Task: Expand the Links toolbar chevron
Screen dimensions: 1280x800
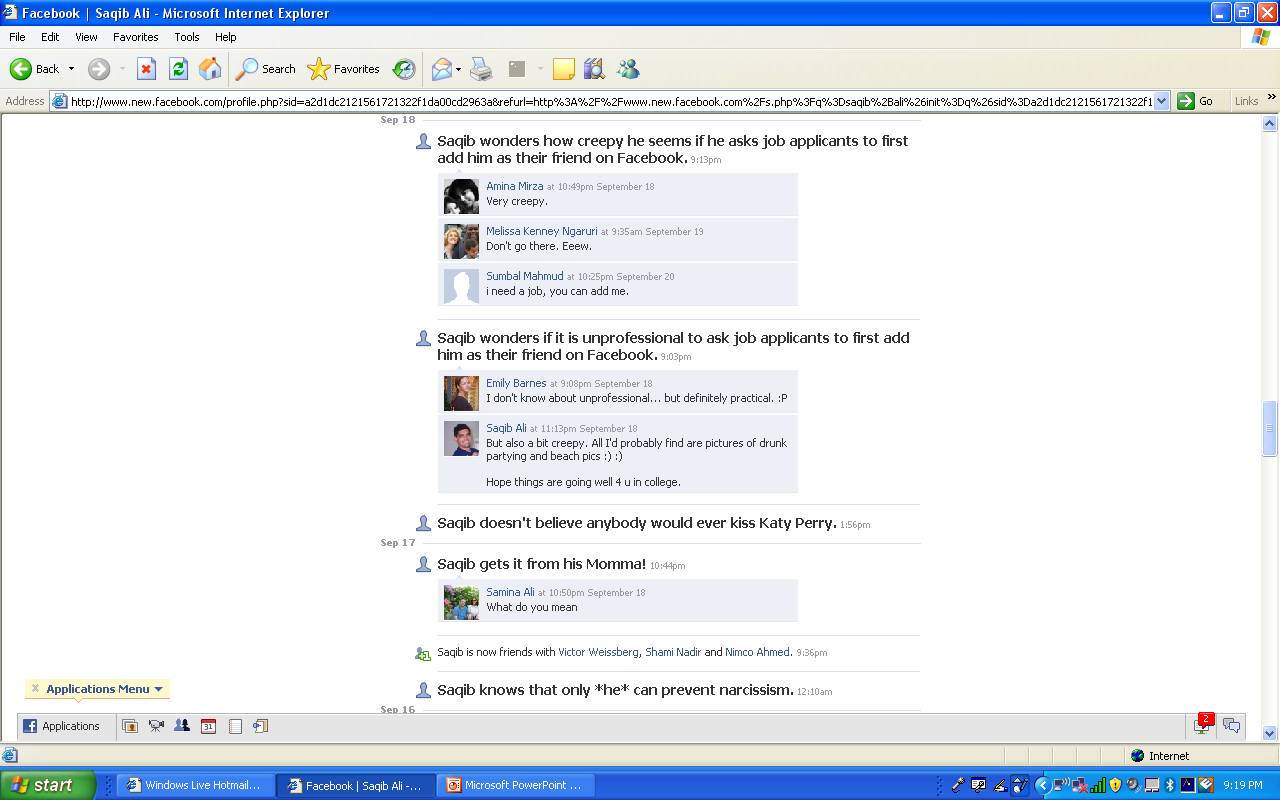Action: click(x=1271, y=98)
